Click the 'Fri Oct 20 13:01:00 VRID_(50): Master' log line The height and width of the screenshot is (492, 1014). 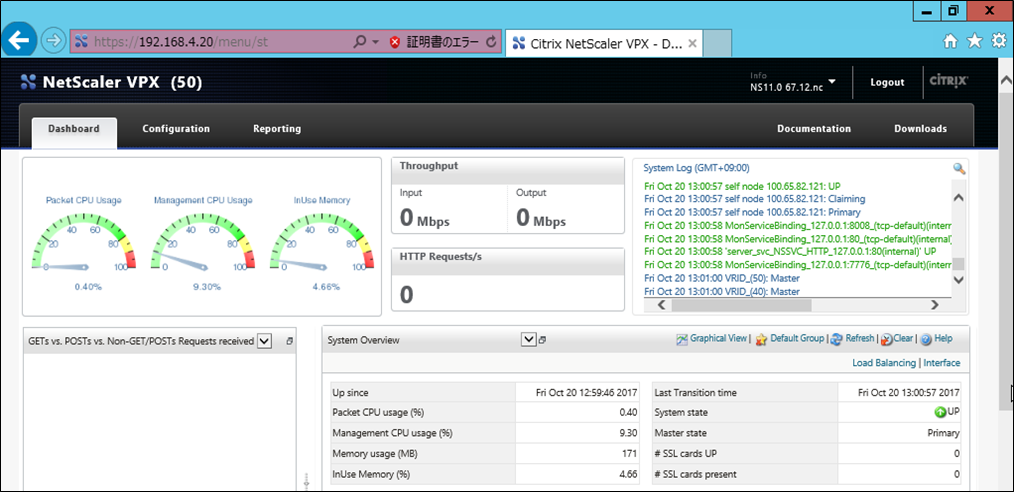tap(722, 278)
